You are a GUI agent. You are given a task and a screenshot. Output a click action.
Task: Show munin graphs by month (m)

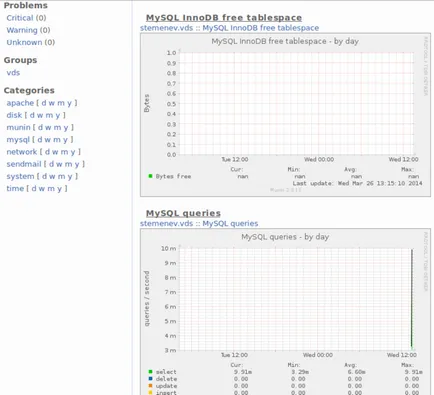point(57,127)
